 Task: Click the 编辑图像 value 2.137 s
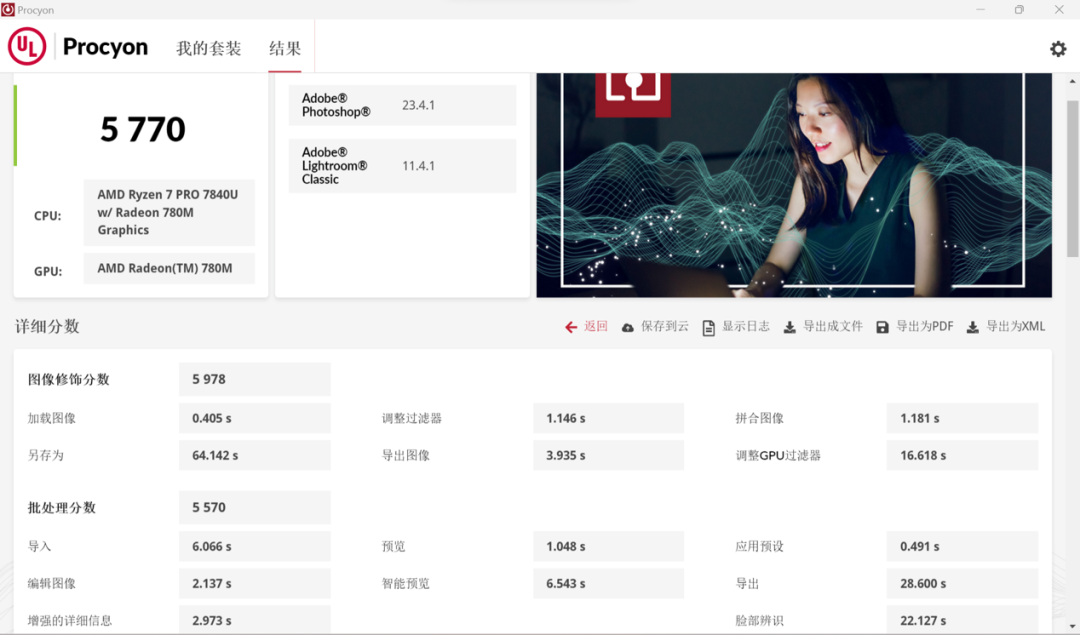coord(255,583)
